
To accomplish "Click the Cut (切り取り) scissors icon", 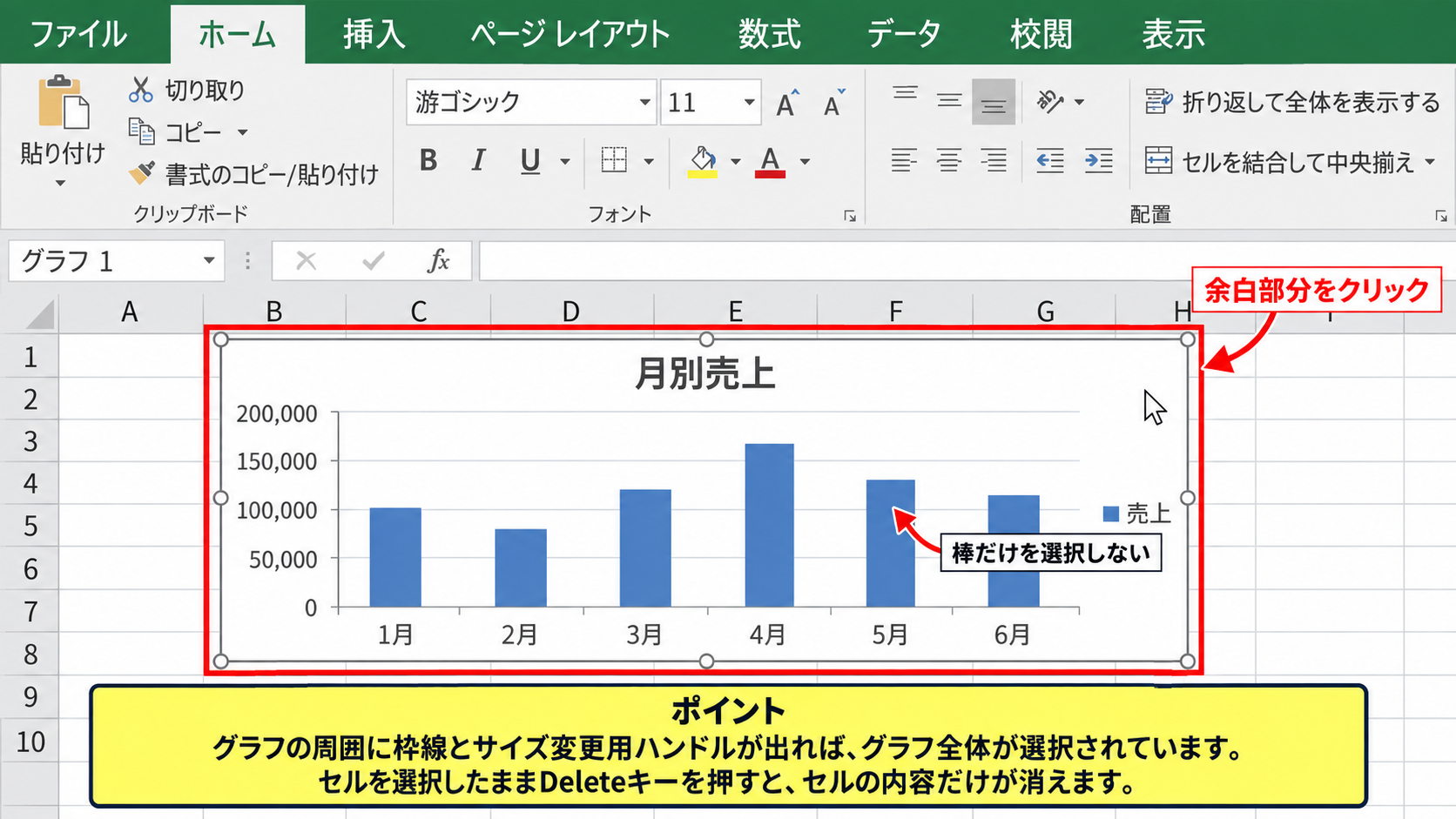I will [140, 90].
